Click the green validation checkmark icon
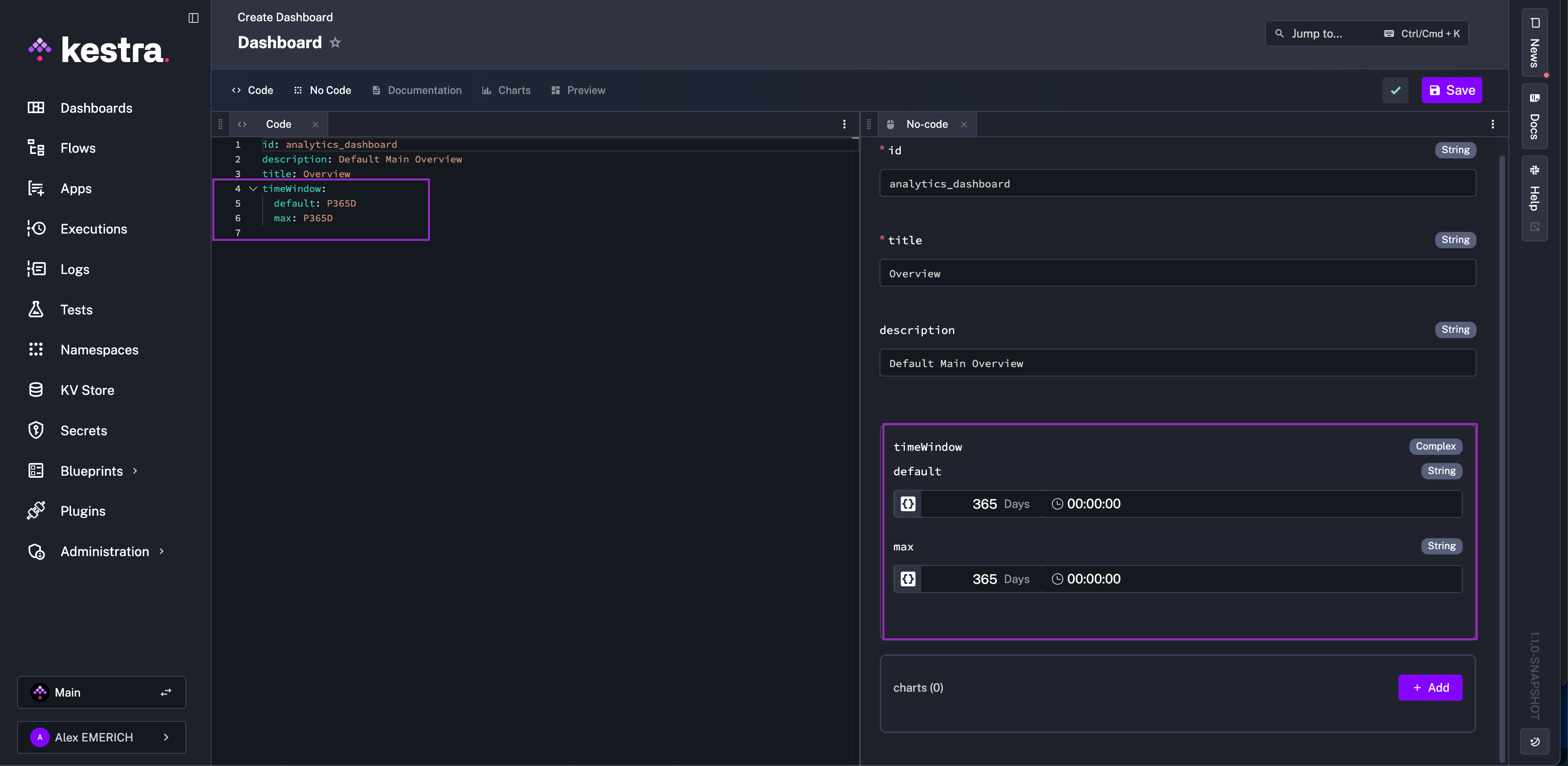Screen dimensions: 1568x766 coord(1395,90)
